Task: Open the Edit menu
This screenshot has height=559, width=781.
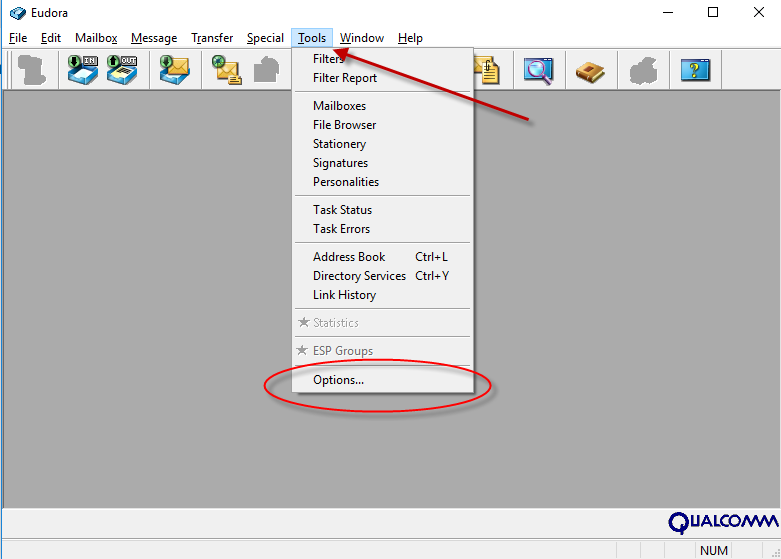Action: pyautogui.click(x=51, y=38)
